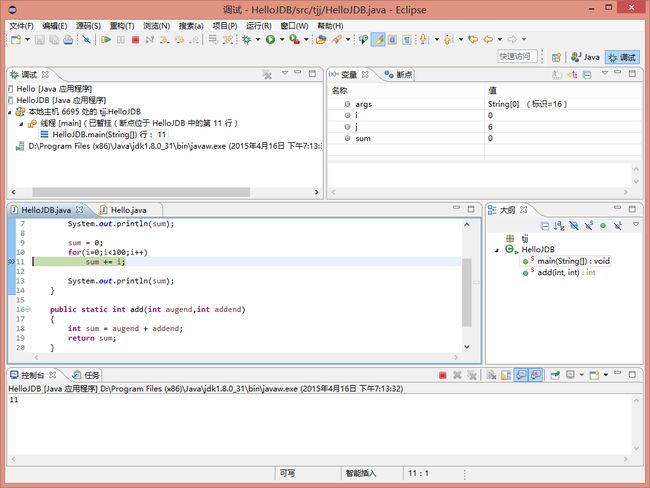Toggle Hide Fields in the Outline
This screenshot has width=650, height=488.
(574, 226)
